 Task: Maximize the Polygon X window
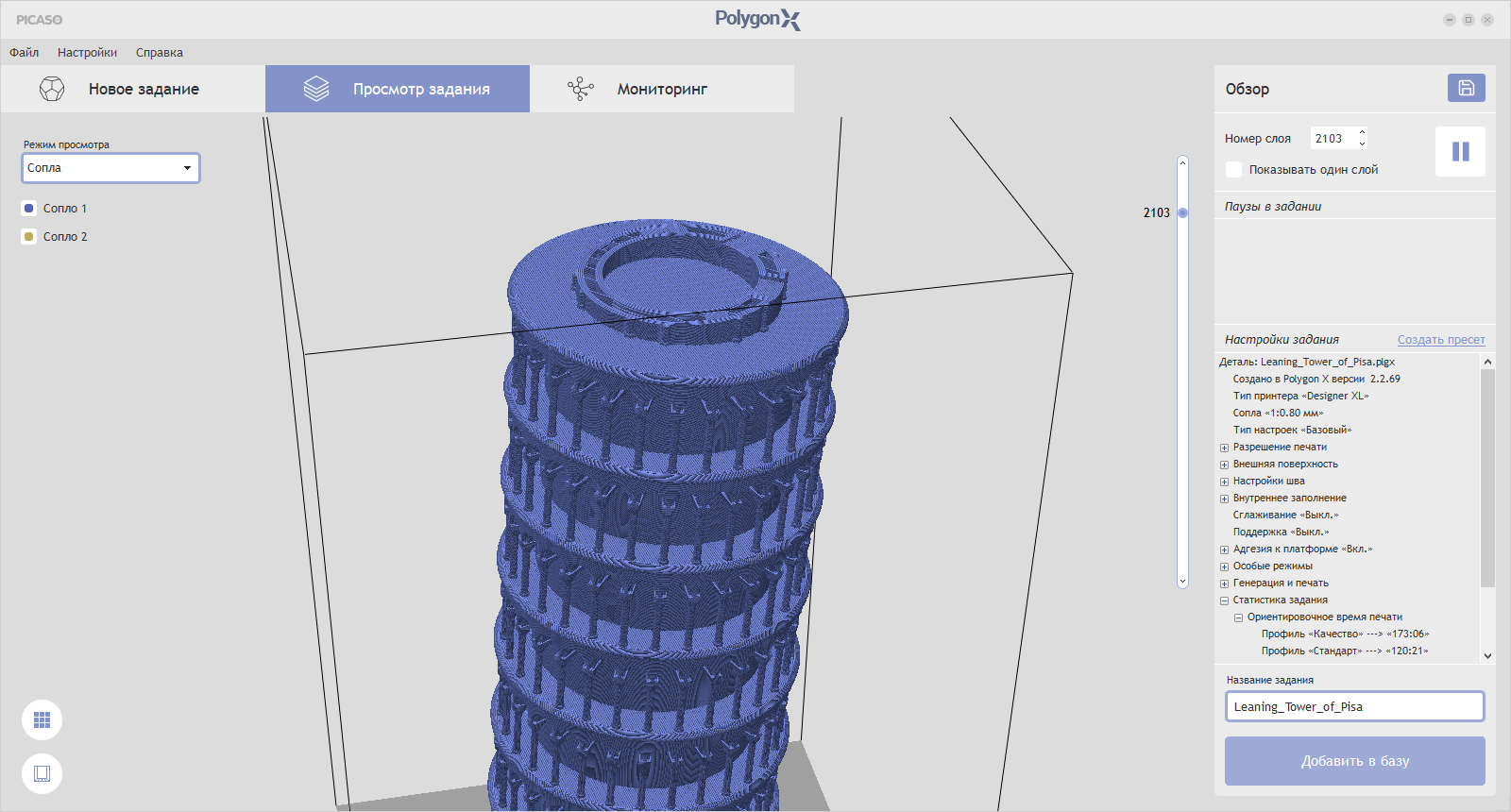click(x=1468, y=20)
